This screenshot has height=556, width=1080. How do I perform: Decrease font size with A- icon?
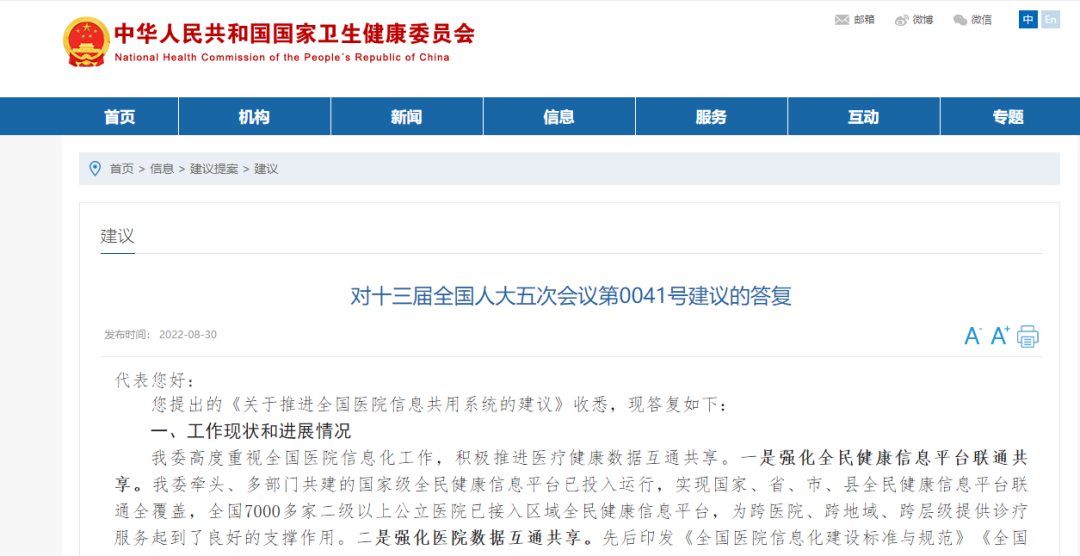pos(973,336)
